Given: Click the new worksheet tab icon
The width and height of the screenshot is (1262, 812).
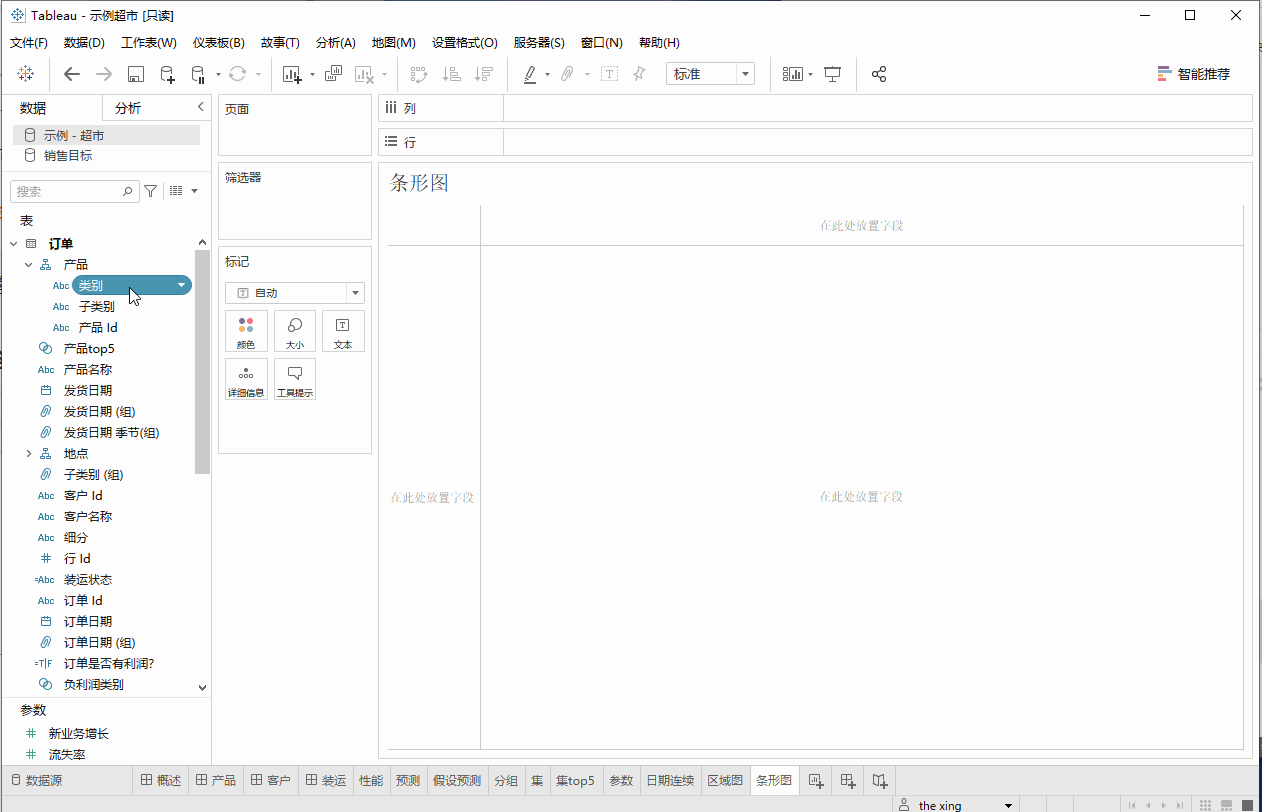Looking at the screenshot, I should click(x=816, y=780).
